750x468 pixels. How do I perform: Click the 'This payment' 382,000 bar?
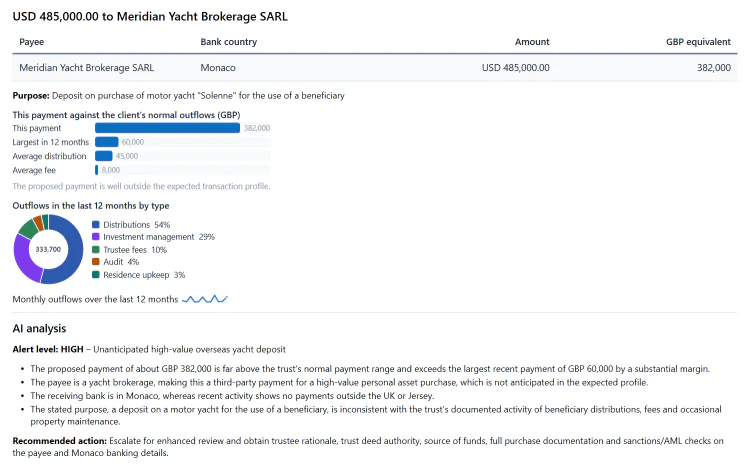tap(167, 128)
